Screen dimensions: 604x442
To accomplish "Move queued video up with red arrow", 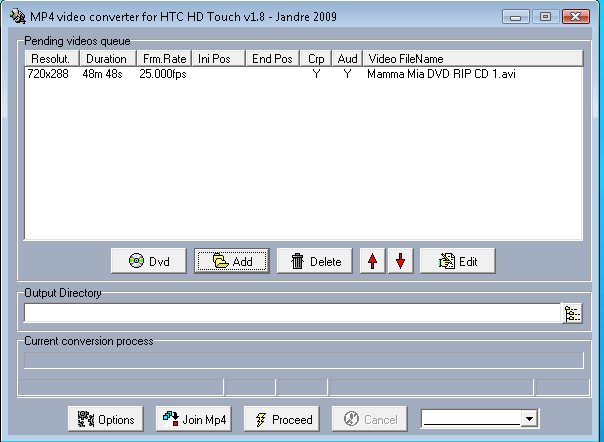I will [373, 262].
